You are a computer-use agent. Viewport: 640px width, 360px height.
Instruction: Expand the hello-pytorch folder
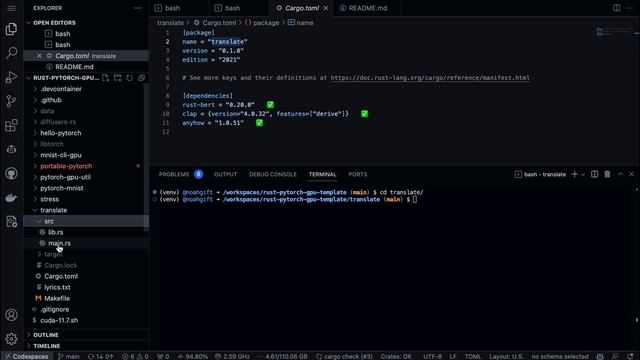60,133
